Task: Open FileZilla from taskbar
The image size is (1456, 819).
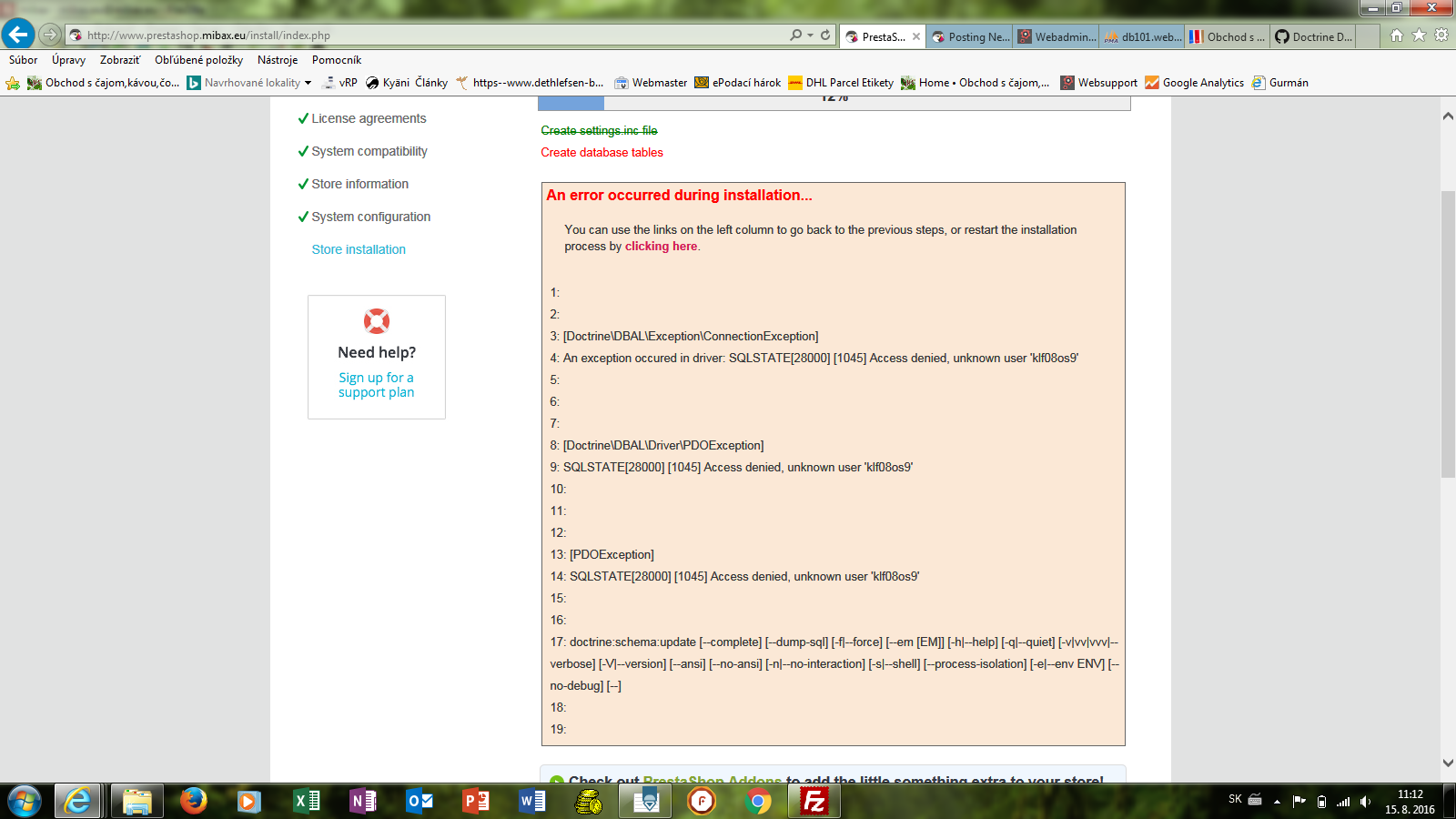Action: (x=814, y=801)
